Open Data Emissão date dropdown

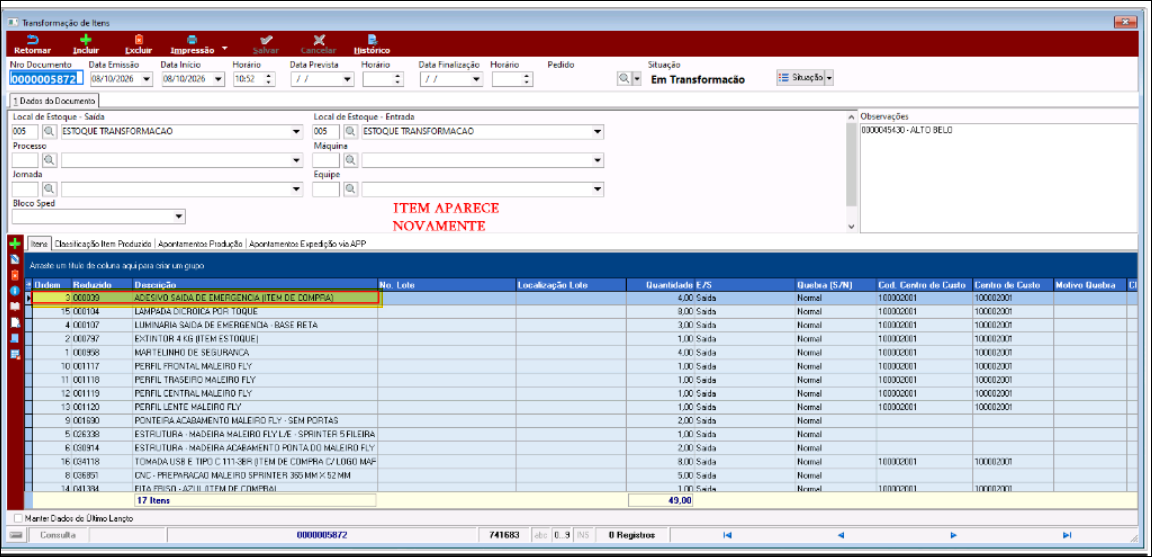tap(145, 79)
